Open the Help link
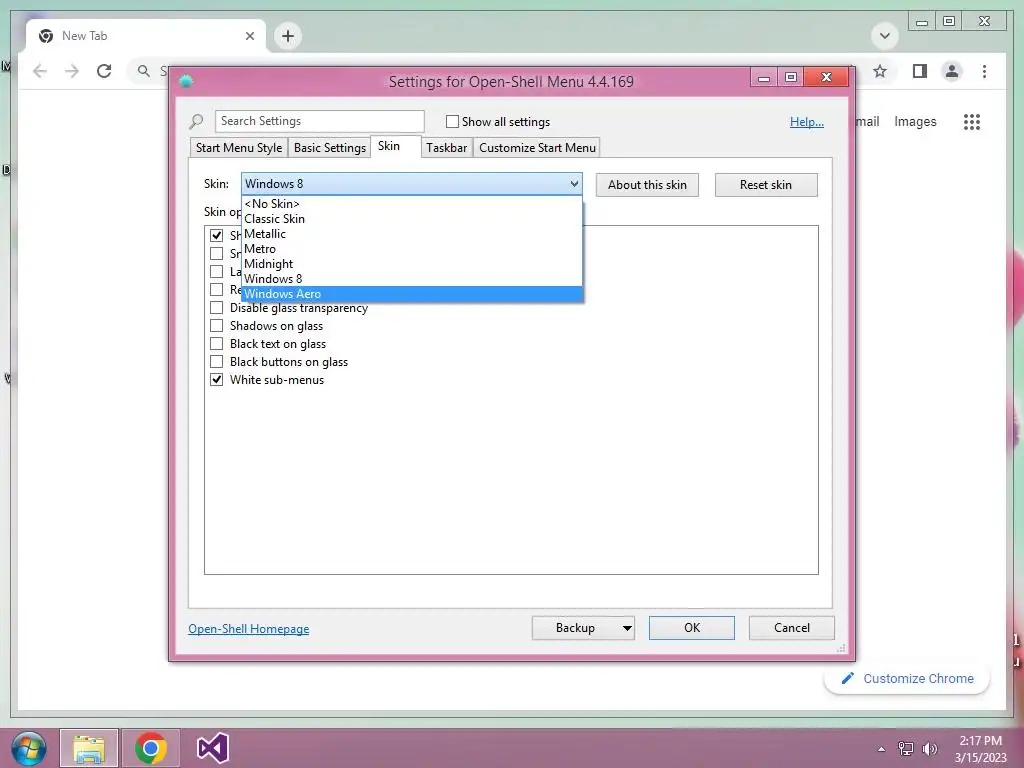Viewport: 1024px width, 768px height. [807, 121]
